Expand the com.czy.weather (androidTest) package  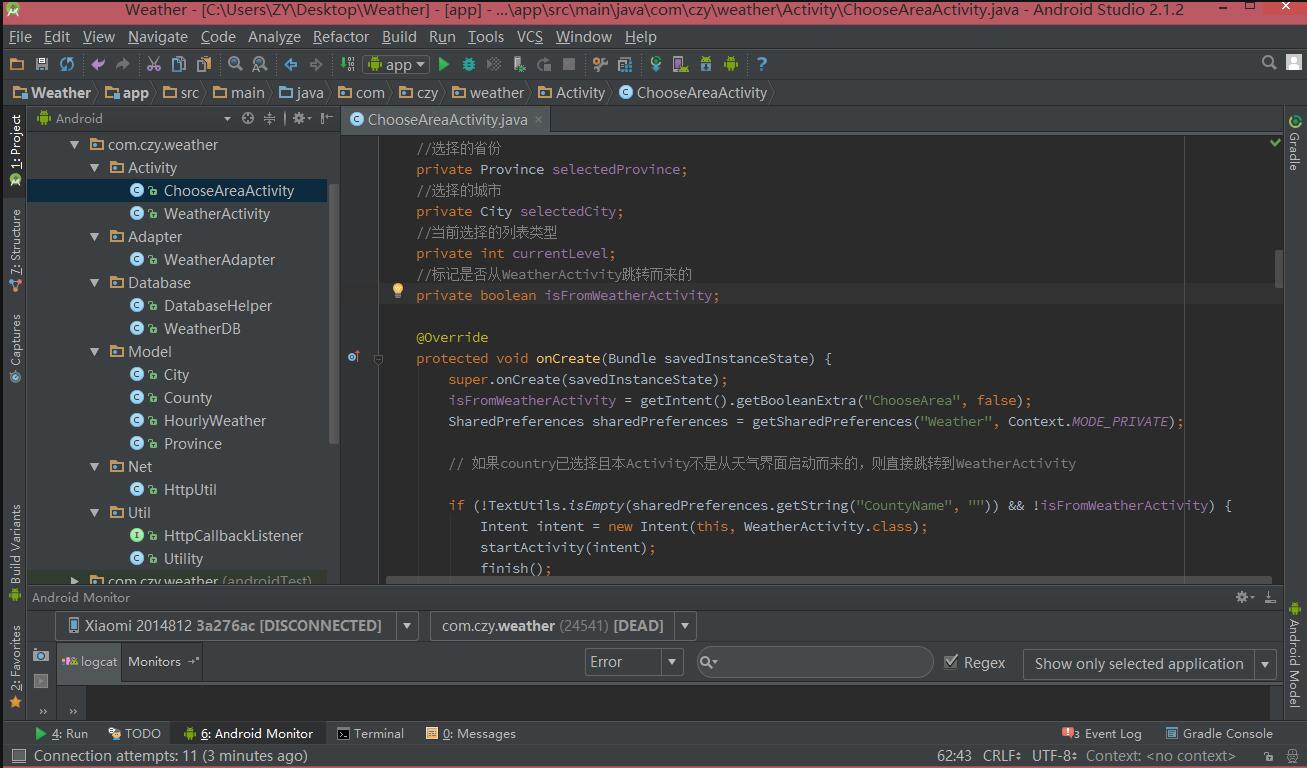[75, 580]
